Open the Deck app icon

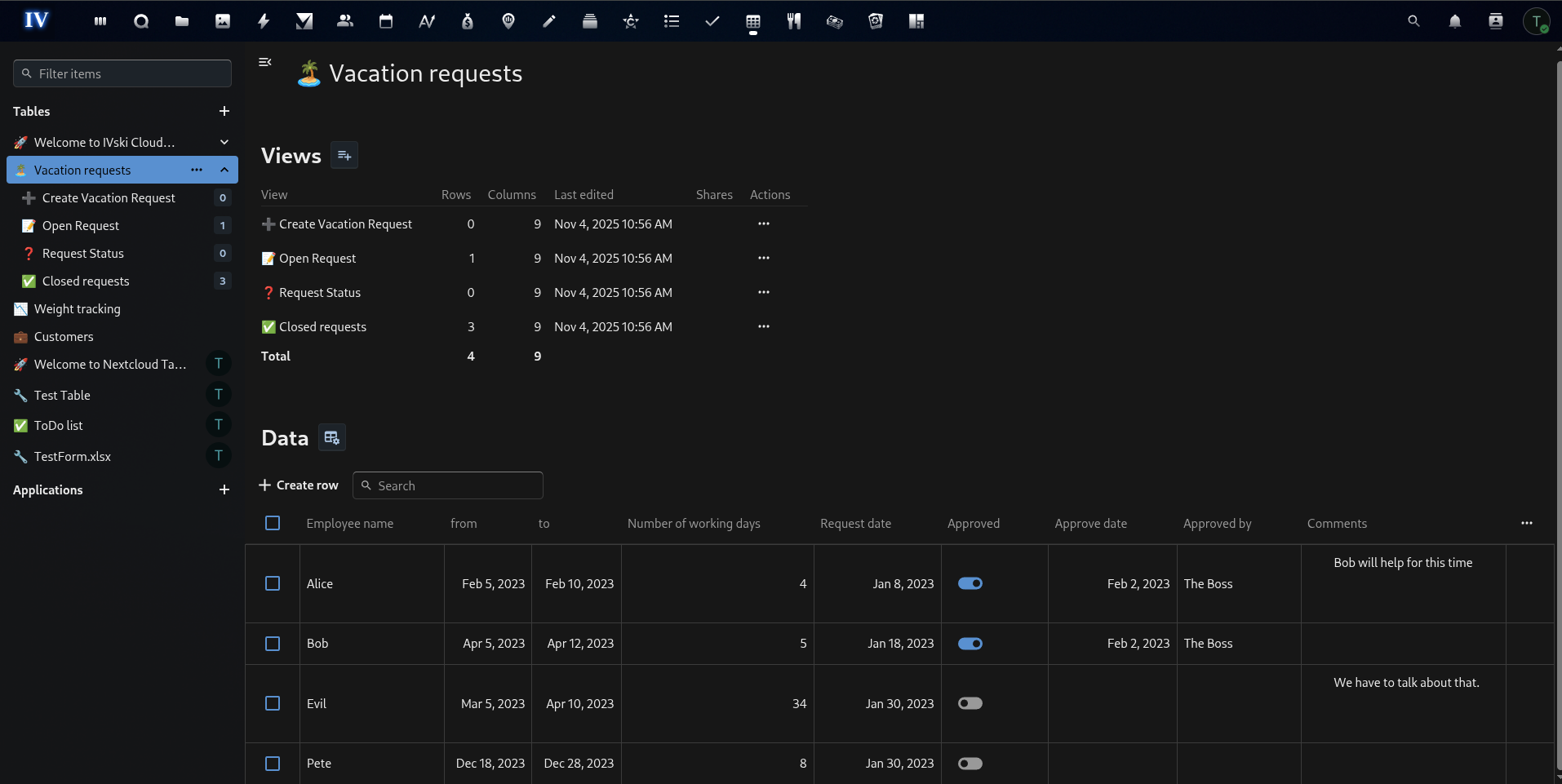[x=589, y=21]
